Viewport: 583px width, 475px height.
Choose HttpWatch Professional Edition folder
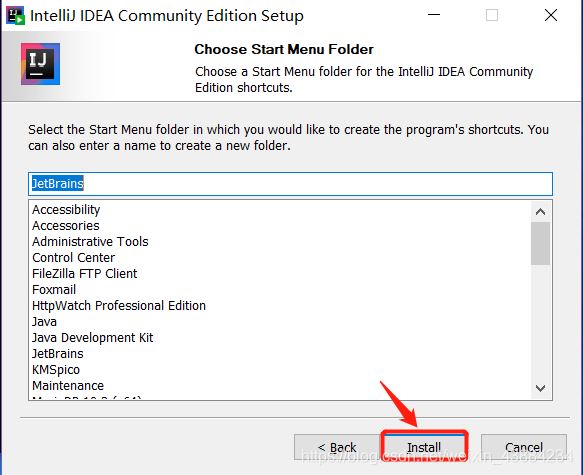click(x=119, y=306)
